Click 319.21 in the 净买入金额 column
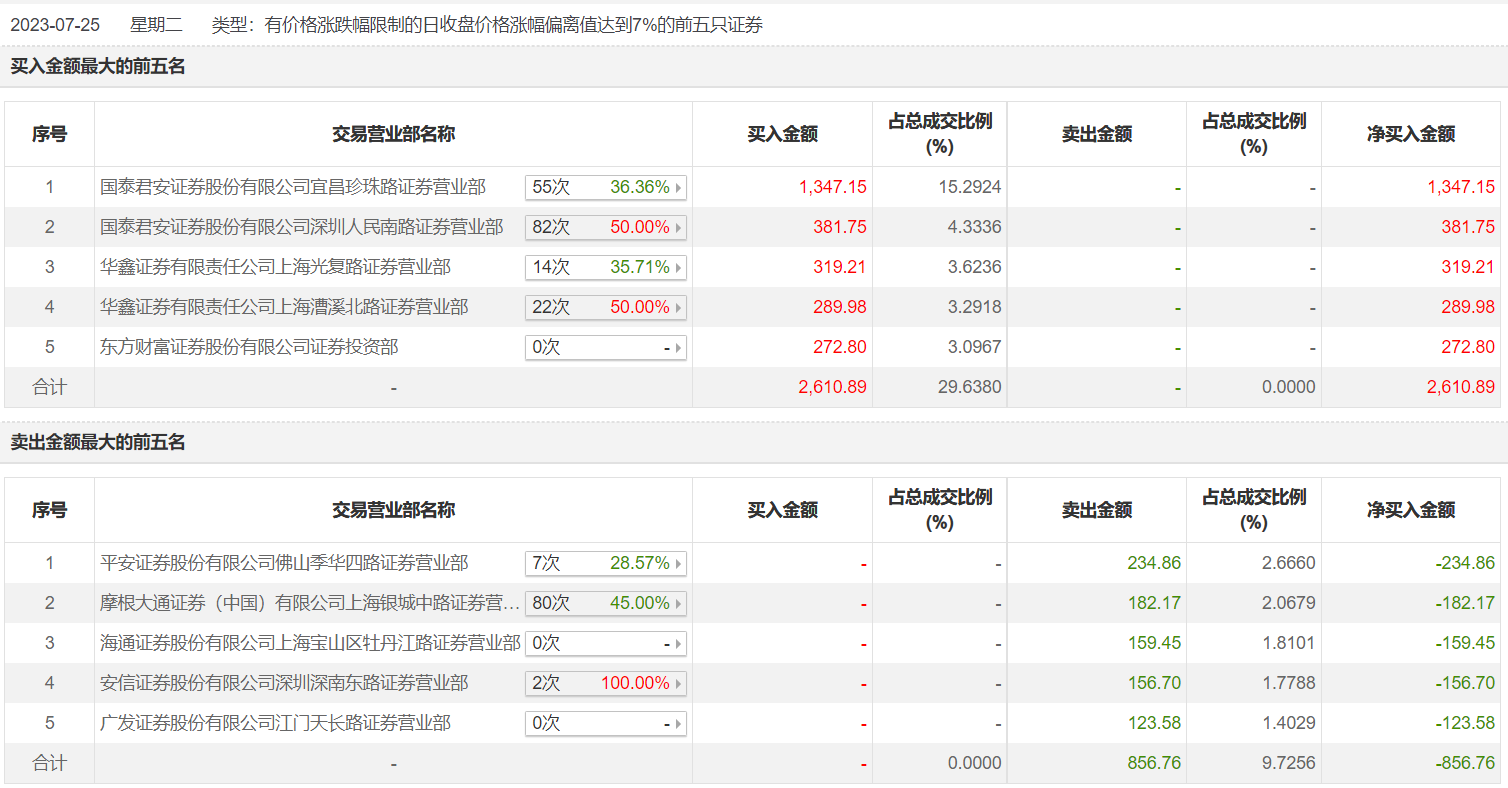1508x788 pixels. pyautogui.click(x=1468, y=267)
